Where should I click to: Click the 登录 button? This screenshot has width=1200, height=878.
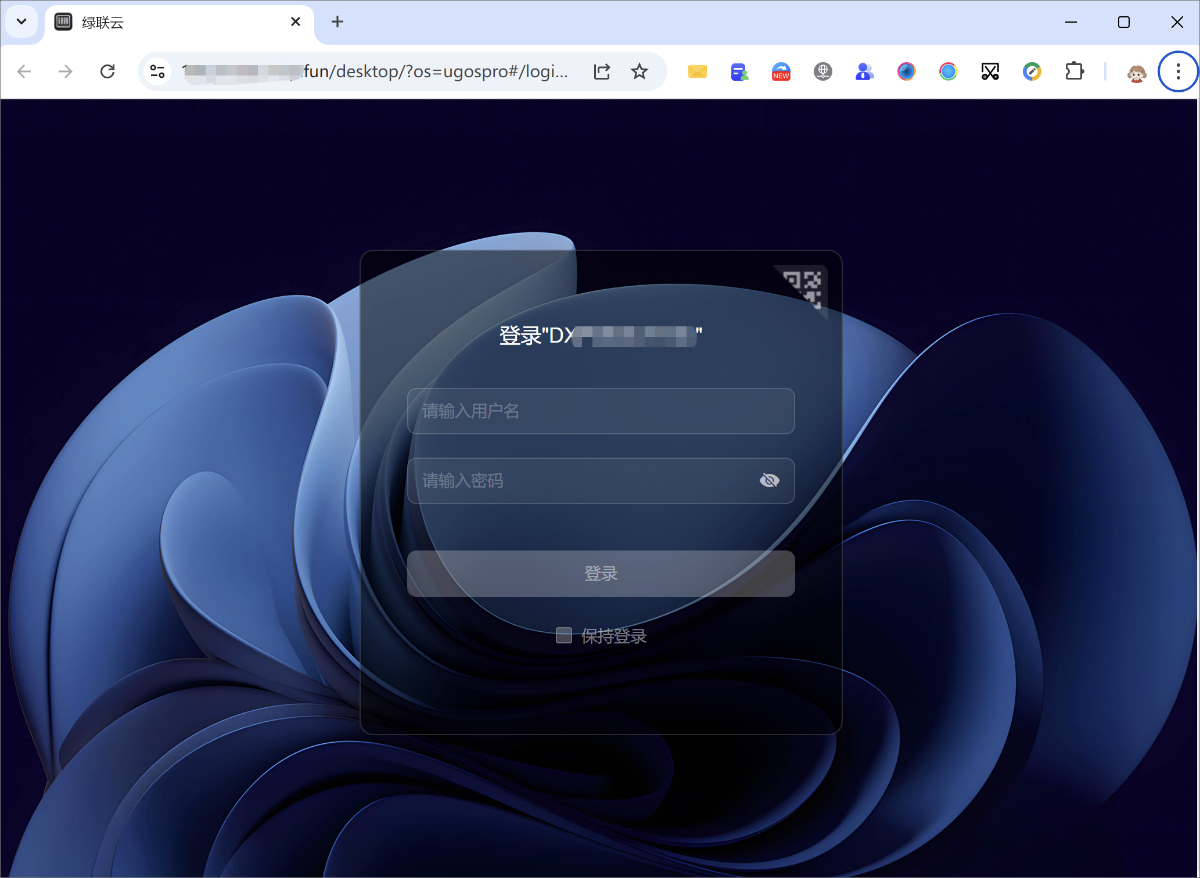(x=601, y=574)
